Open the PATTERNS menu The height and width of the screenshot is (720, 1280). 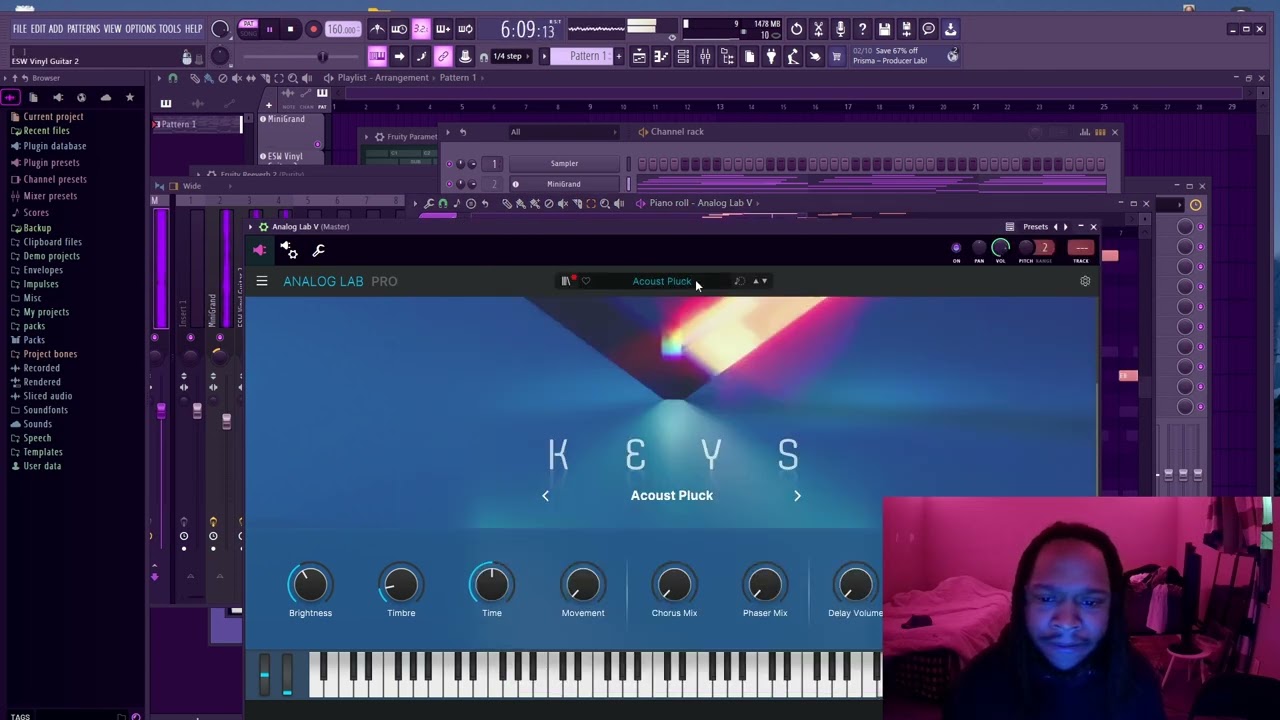click(83, 29)
